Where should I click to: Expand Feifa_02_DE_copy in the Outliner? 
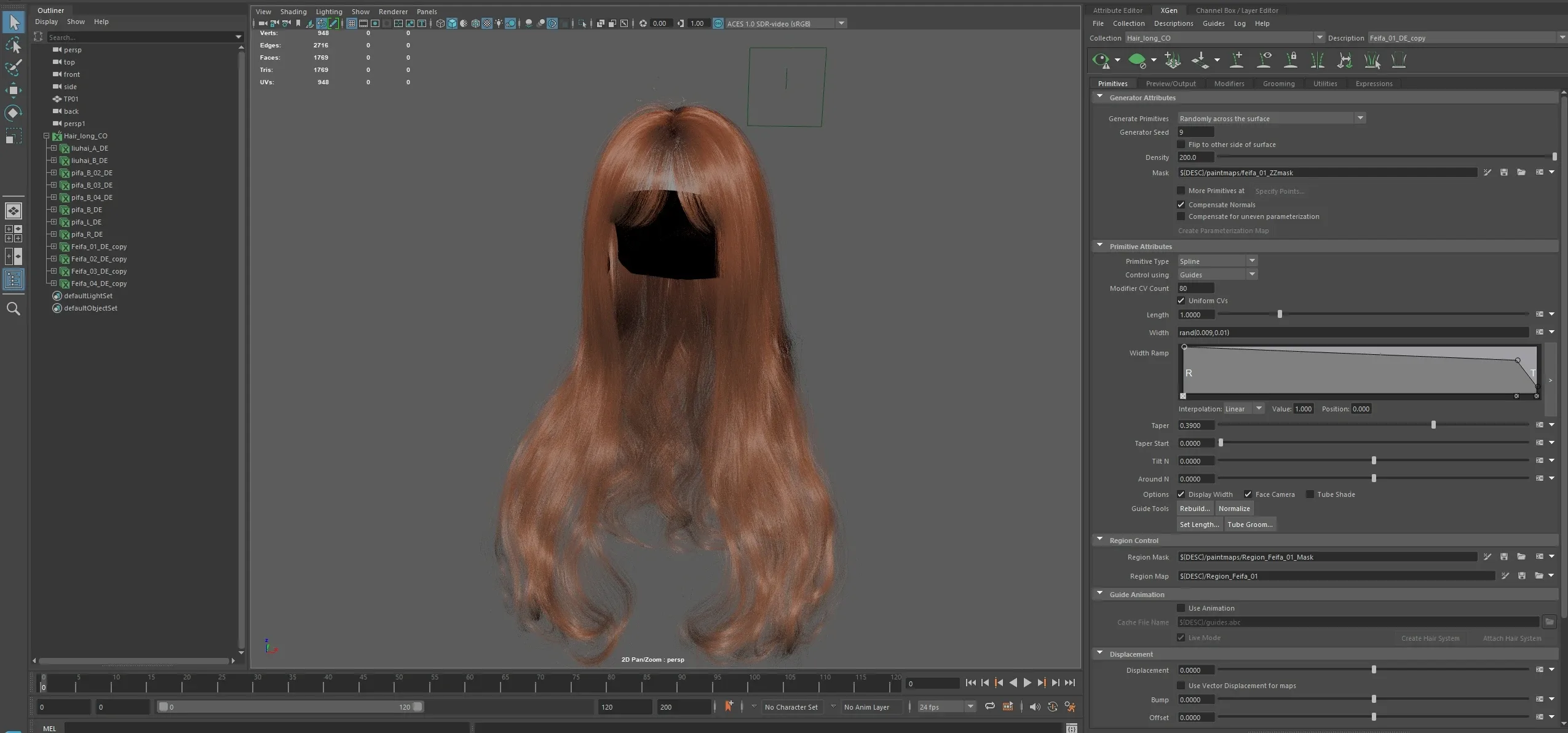53,259
